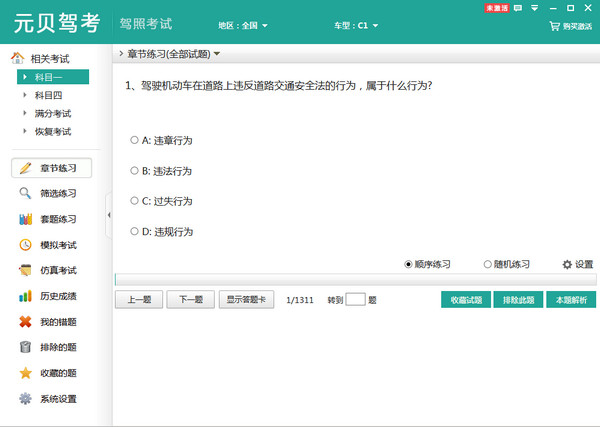
Task: Click the 下一题 button
Action: coord(190,299)
